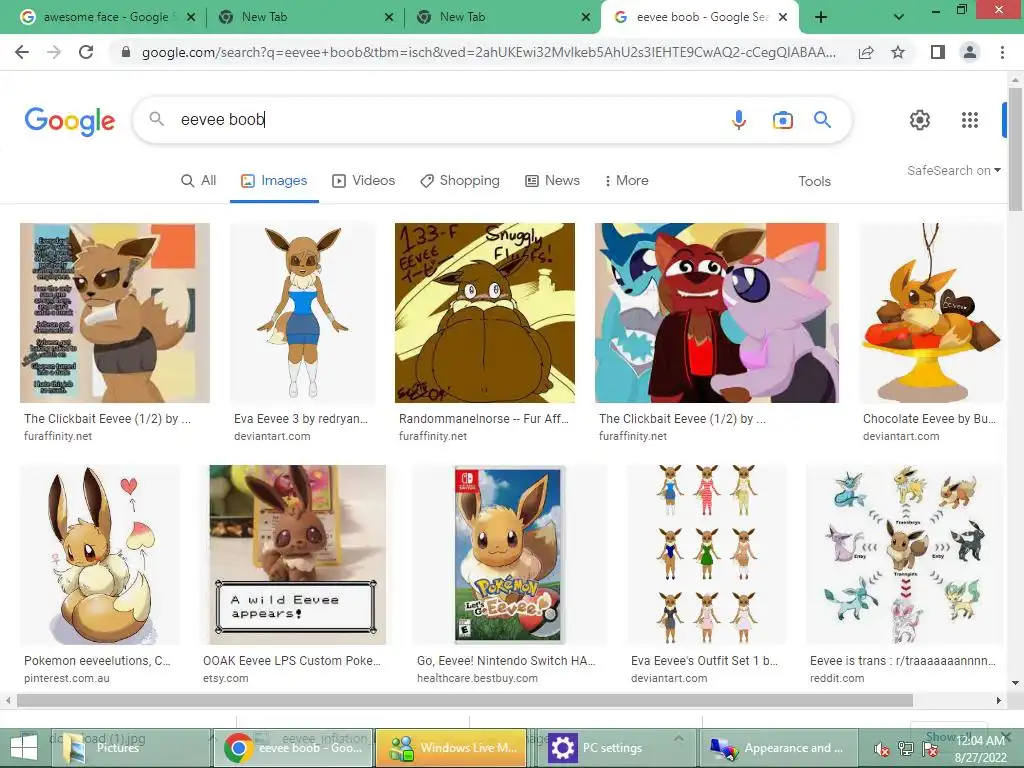The image size is (1024, 768).
Task: Select the Images tab
Action: [x=274, y=181]
